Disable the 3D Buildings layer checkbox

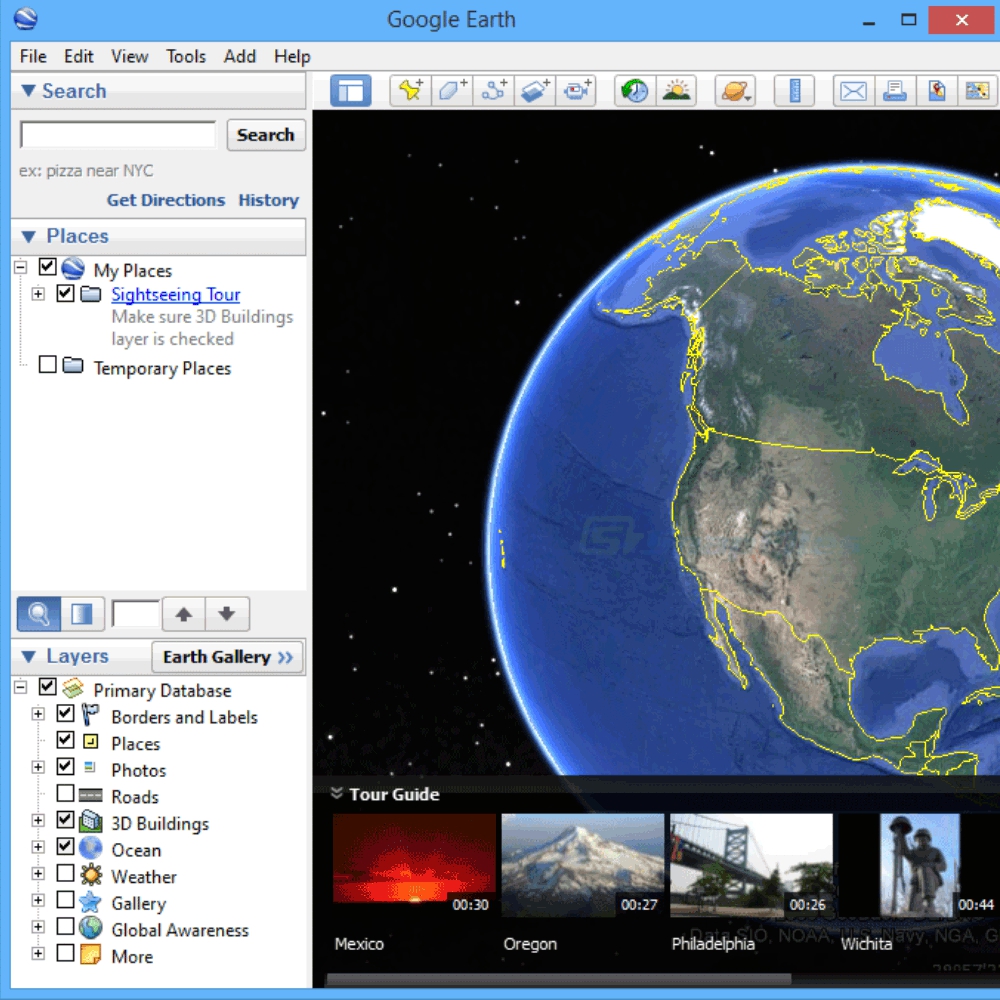tap(65, 820)
